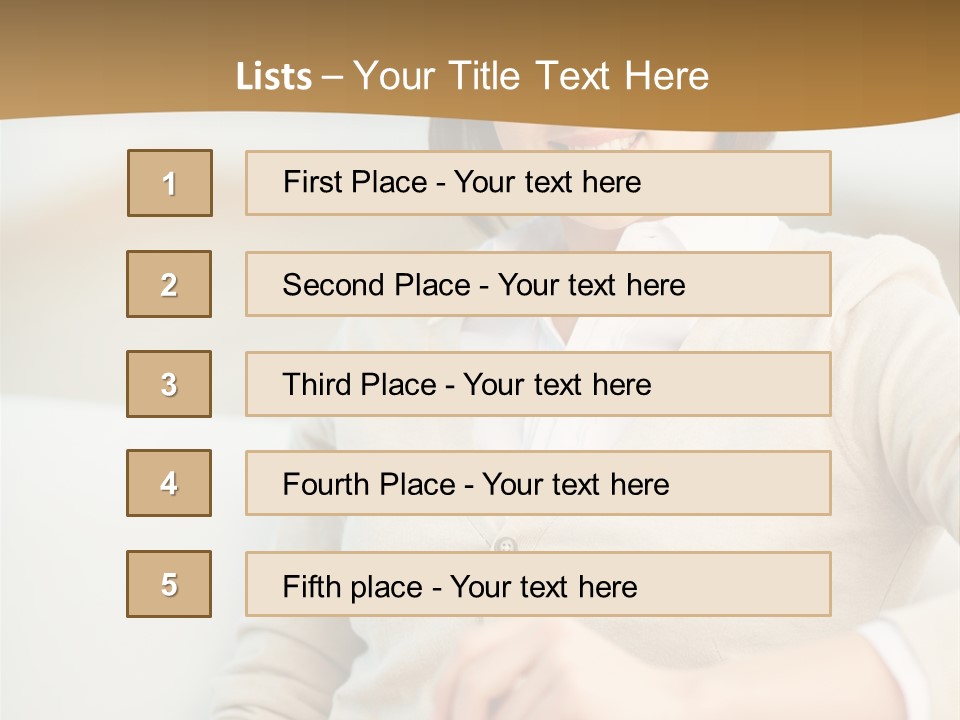Click "Your Title Text Here" in the title

531,76
